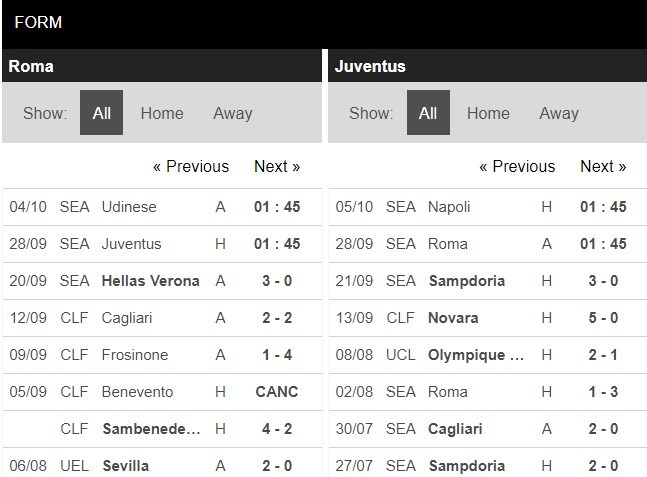Open Frosinone 1 - 4 match result
This screenshot has width=647, height=477.
277,355
